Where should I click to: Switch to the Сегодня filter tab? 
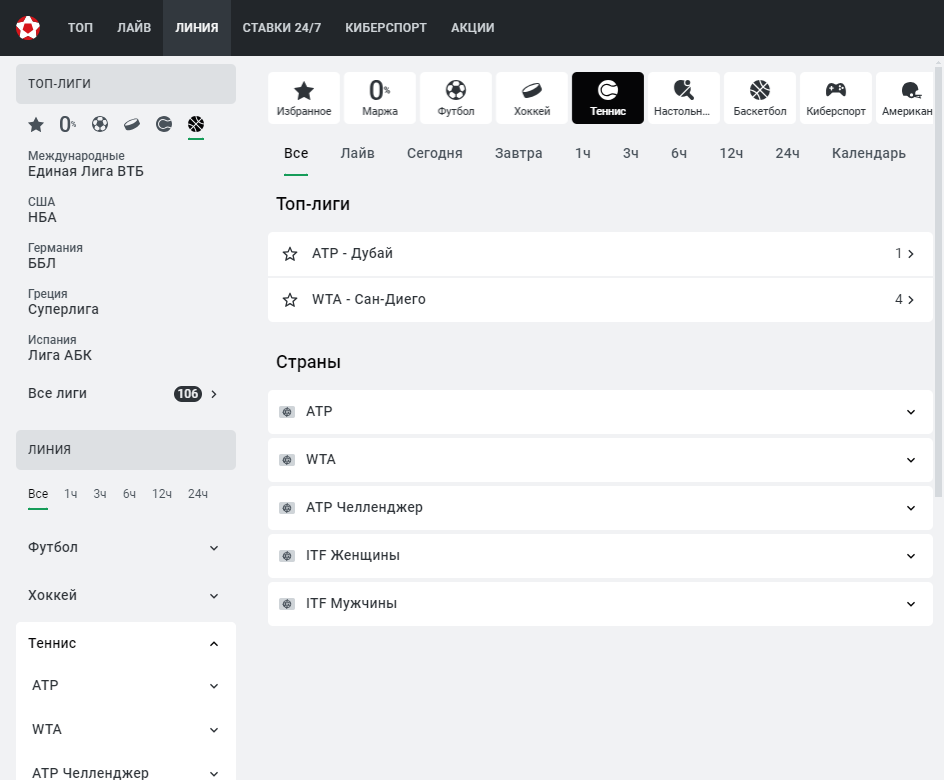pos(435,153)
